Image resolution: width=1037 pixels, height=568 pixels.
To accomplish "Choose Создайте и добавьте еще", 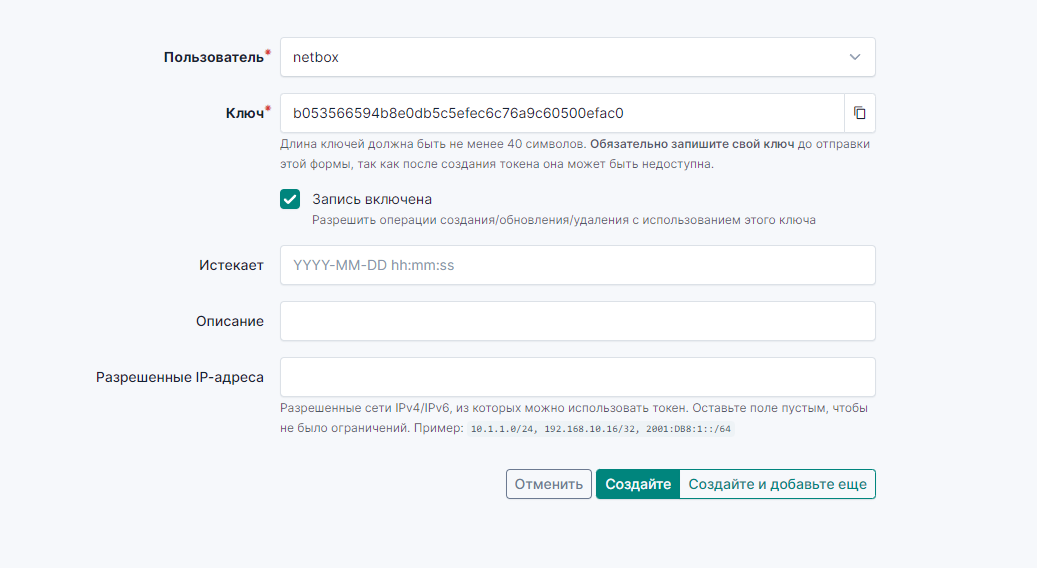I will pyautogui.click(x=777, y=484).
